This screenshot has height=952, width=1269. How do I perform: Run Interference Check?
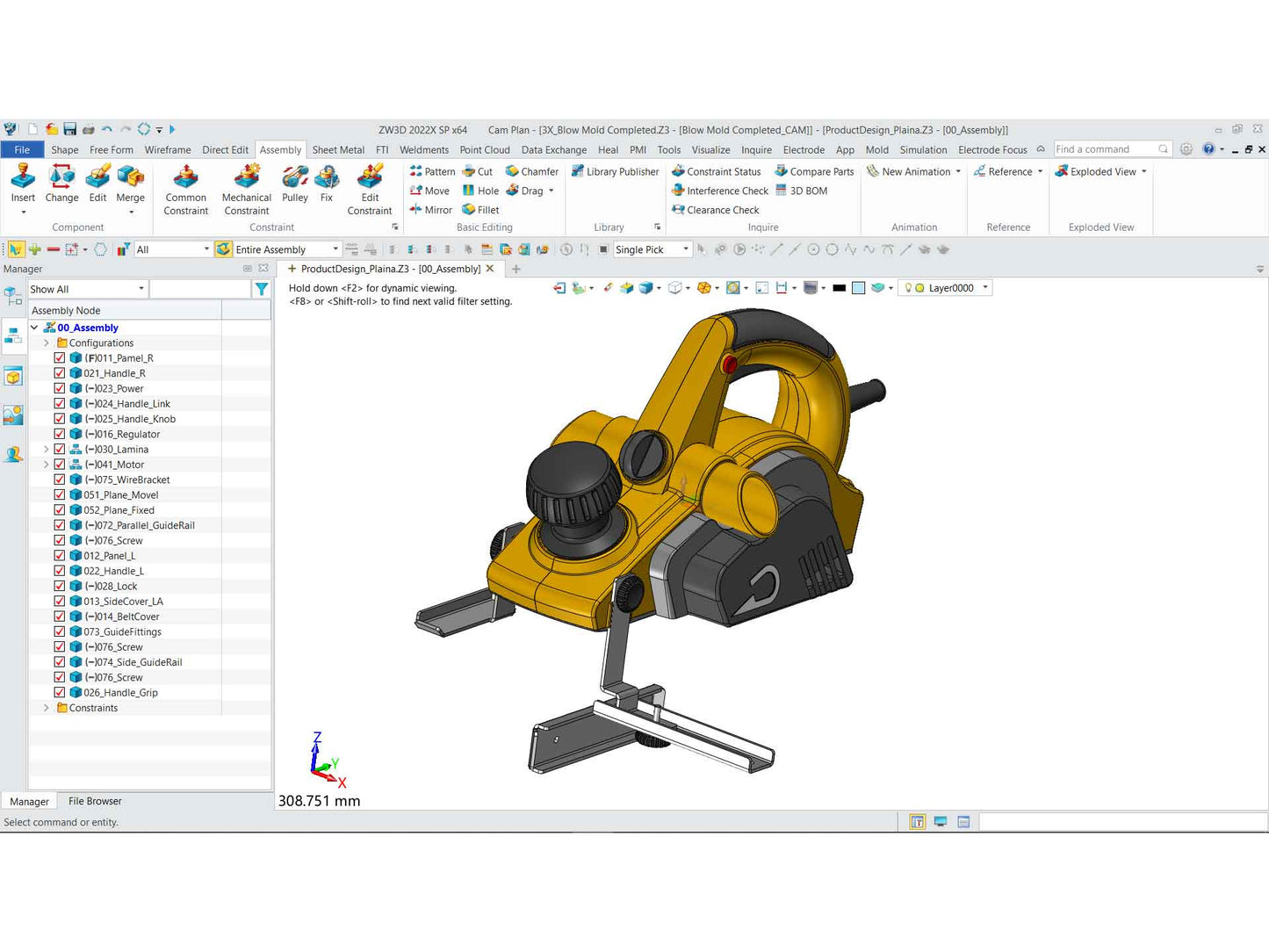pos(719,191)
